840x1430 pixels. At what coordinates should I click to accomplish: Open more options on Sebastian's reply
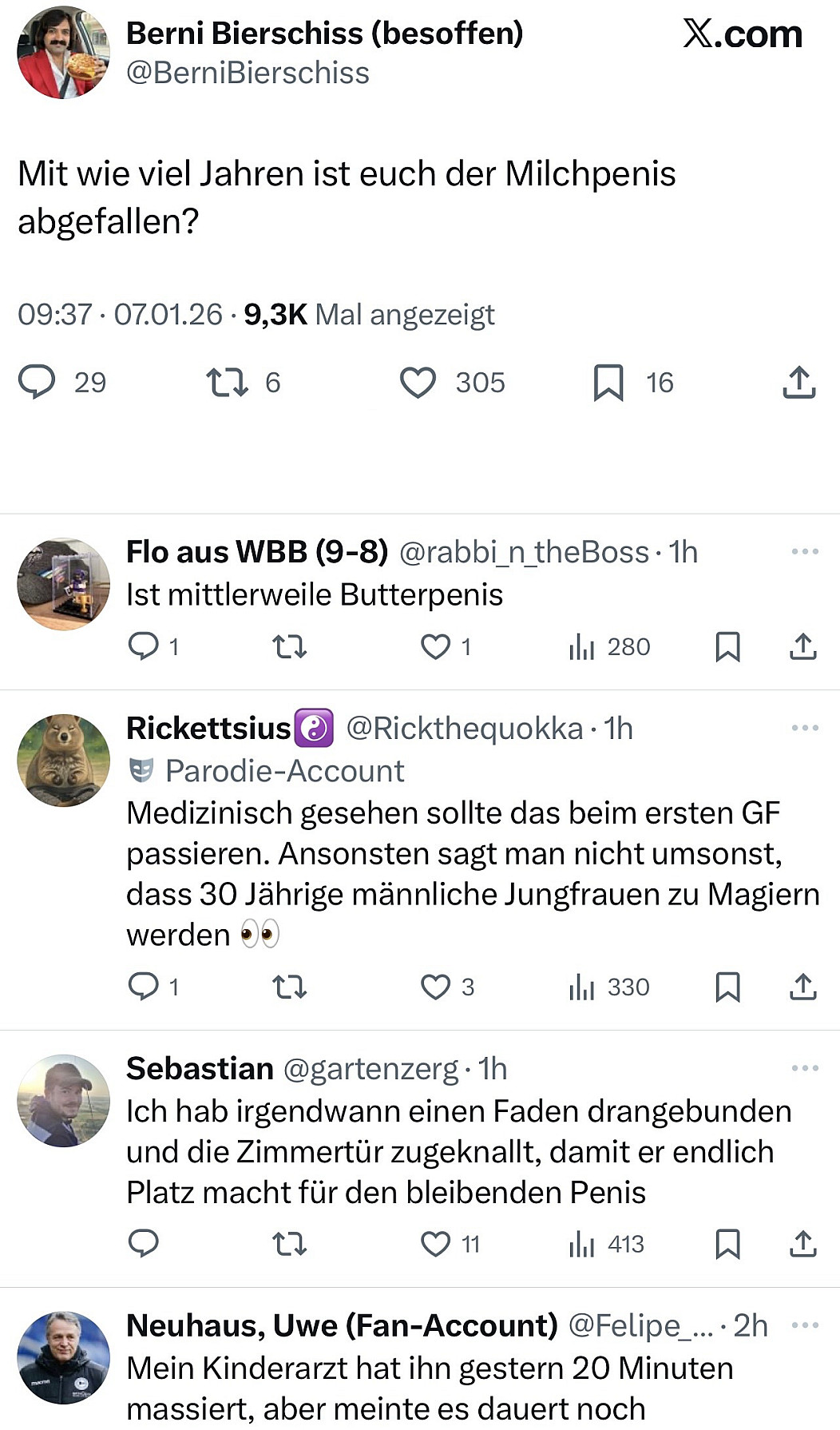[805, 1069]
